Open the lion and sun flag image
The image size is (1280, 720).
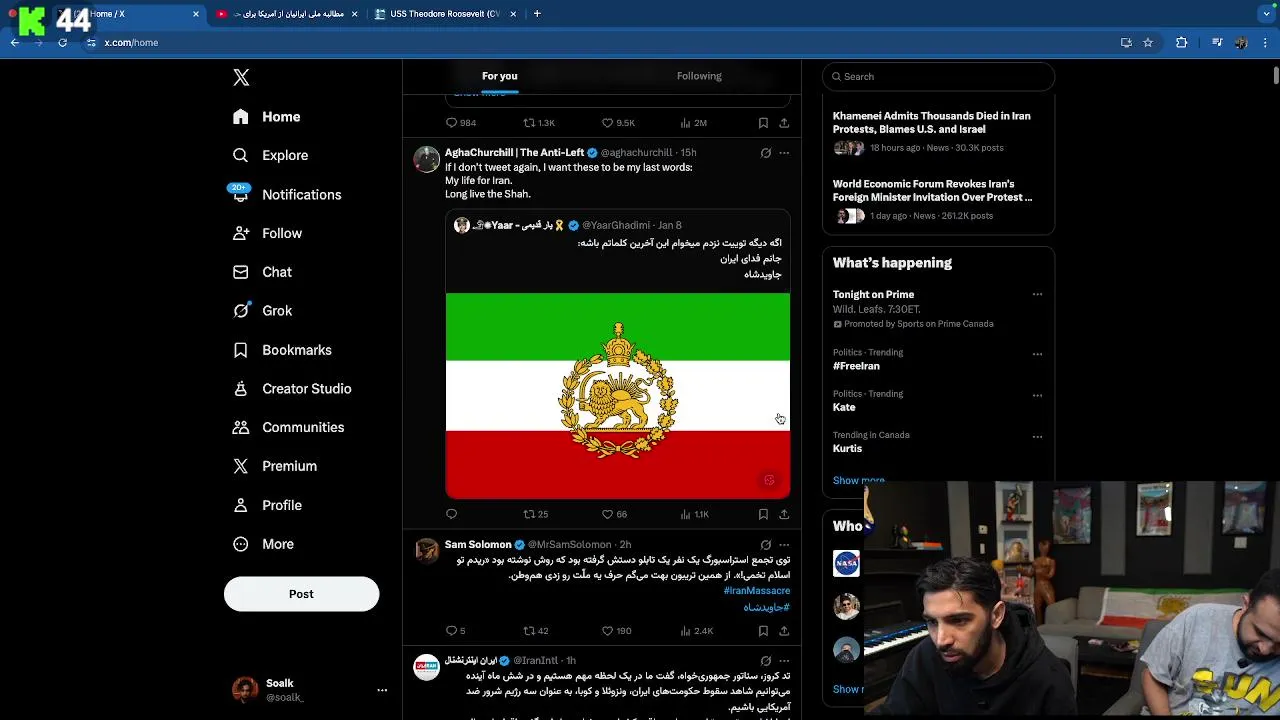tap(618, 395)
